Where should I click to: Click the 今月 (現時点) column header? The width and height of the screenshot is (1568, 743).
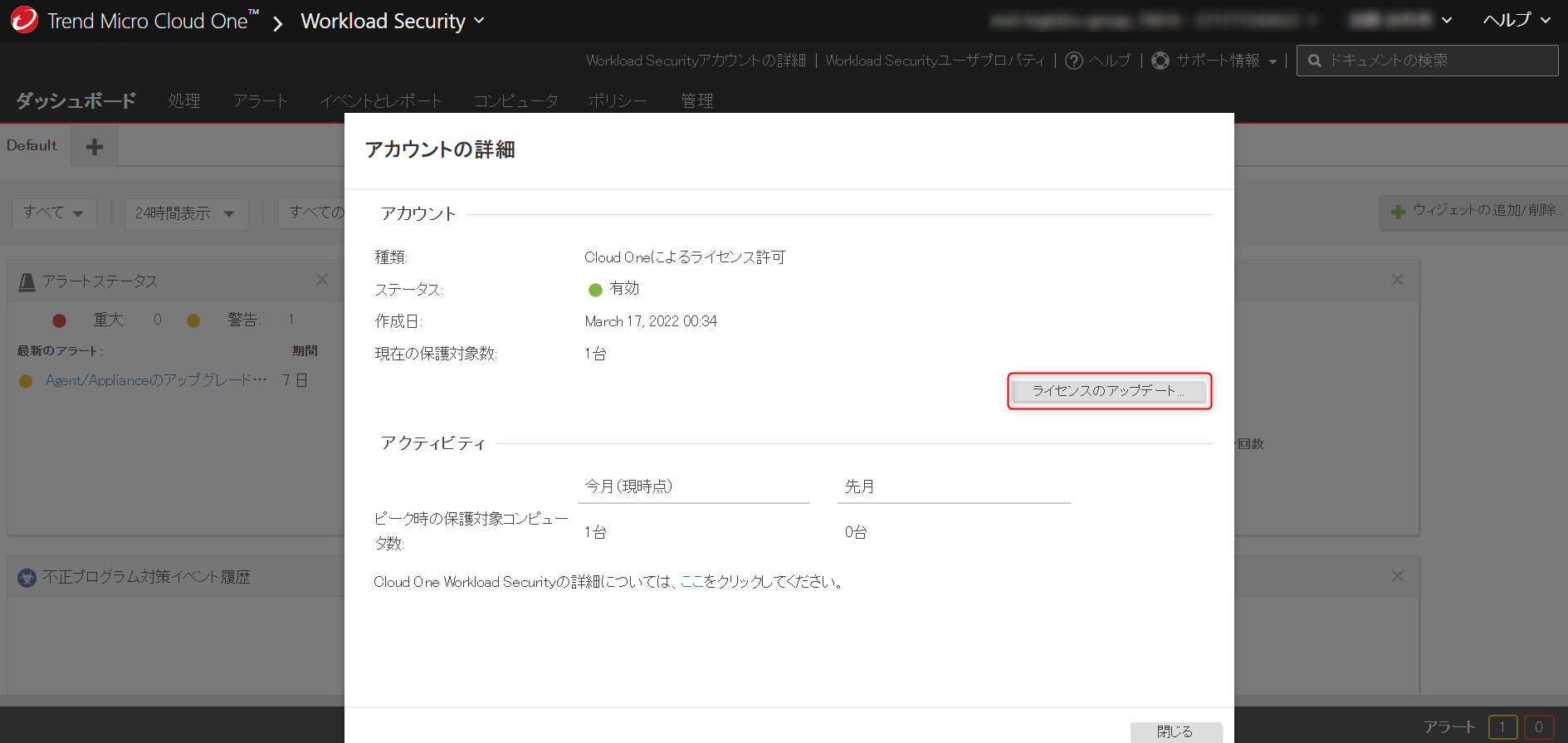(628, 486)
